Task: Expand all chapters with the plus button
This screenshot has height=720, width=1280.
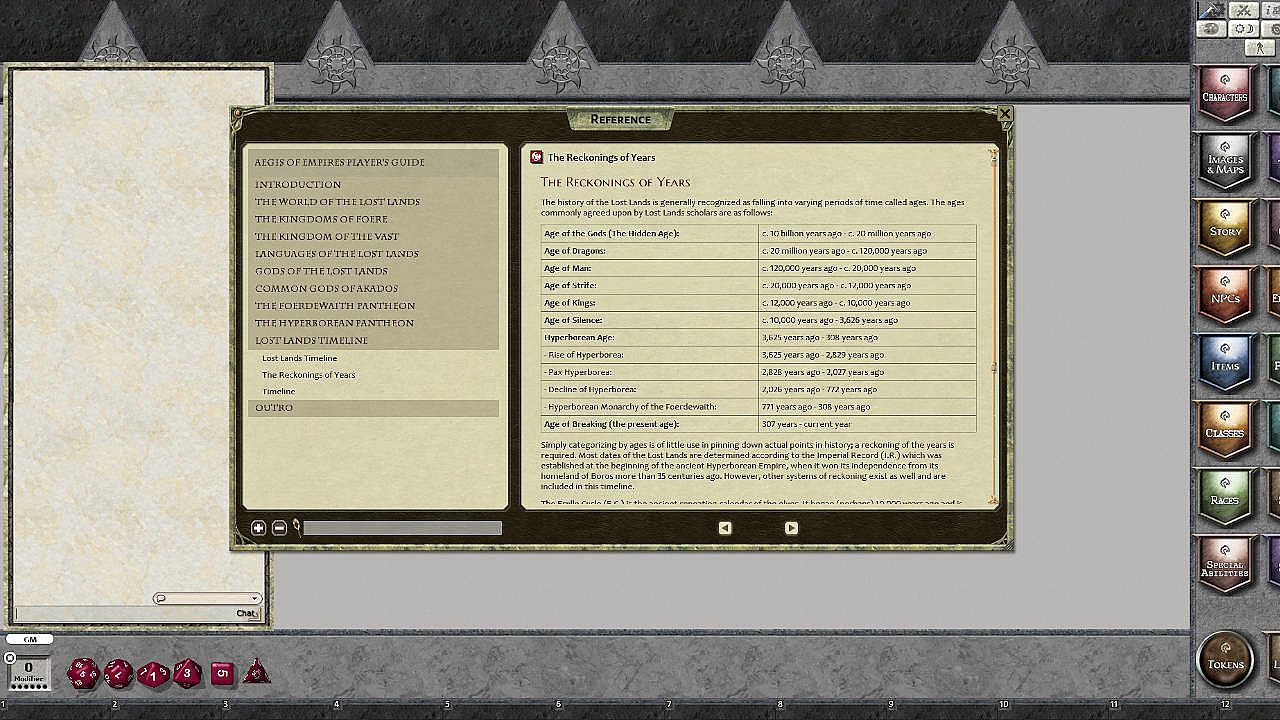Action: point(258,528)
